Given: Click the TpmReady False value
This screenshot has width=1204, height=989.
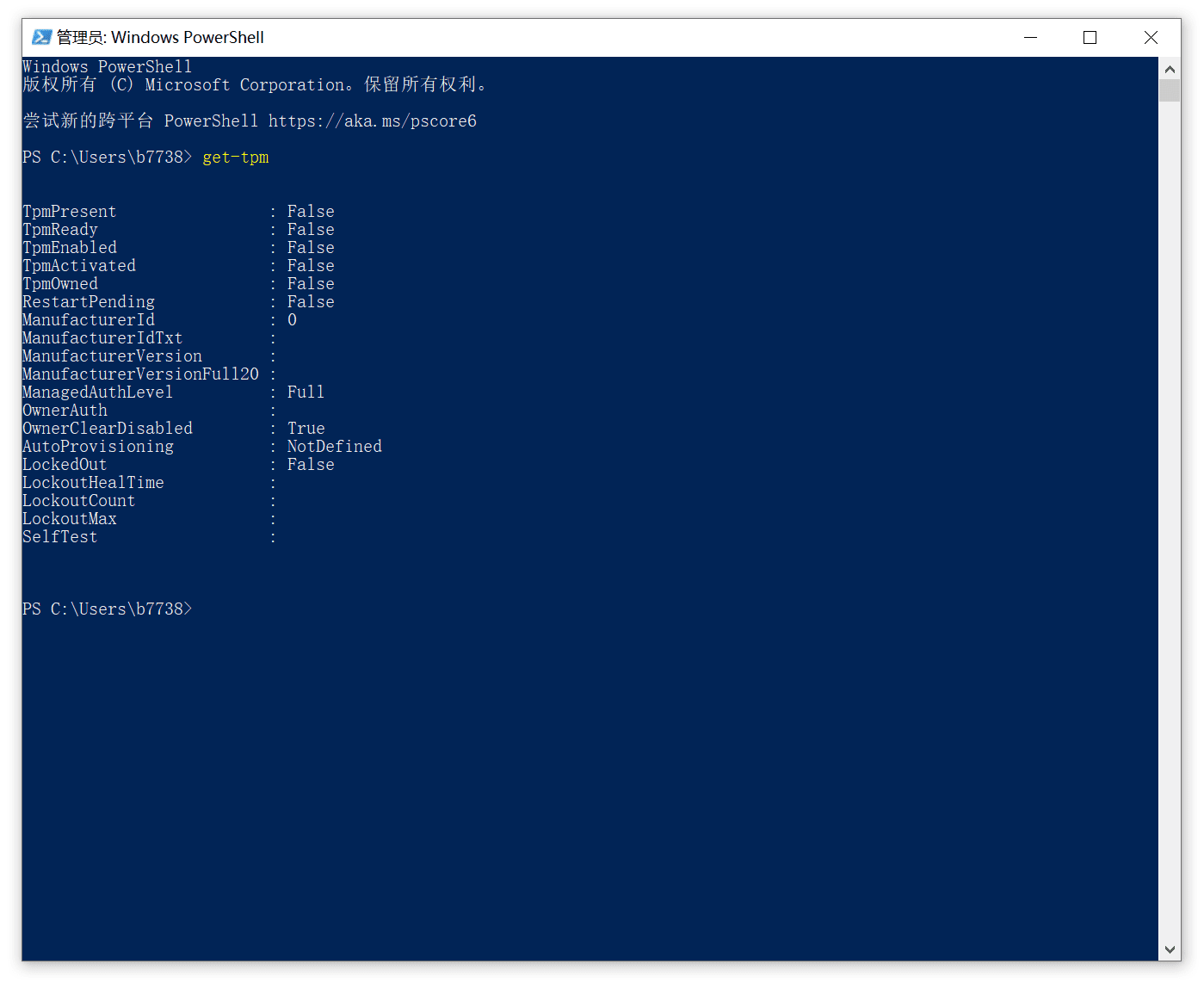Looking at the screenshot, I should (311, 229).
